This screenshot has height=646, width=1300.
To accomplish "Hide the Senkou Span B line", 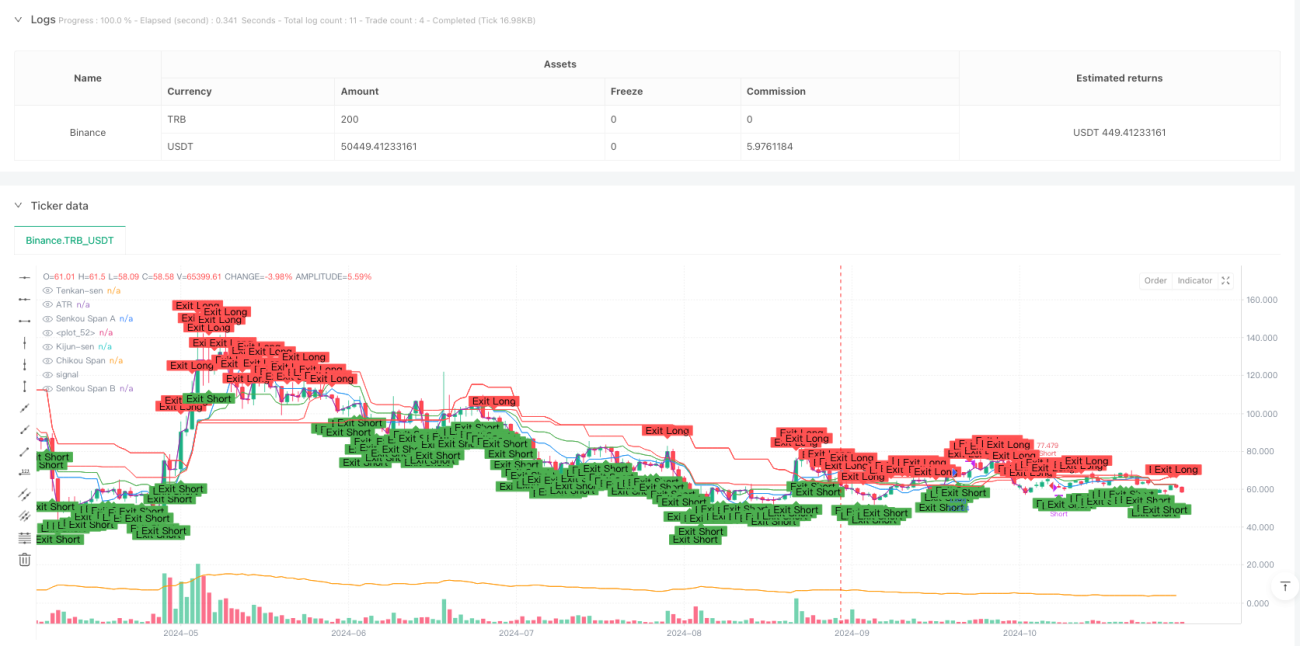I will pyautogui.click(x=47, y=388).
